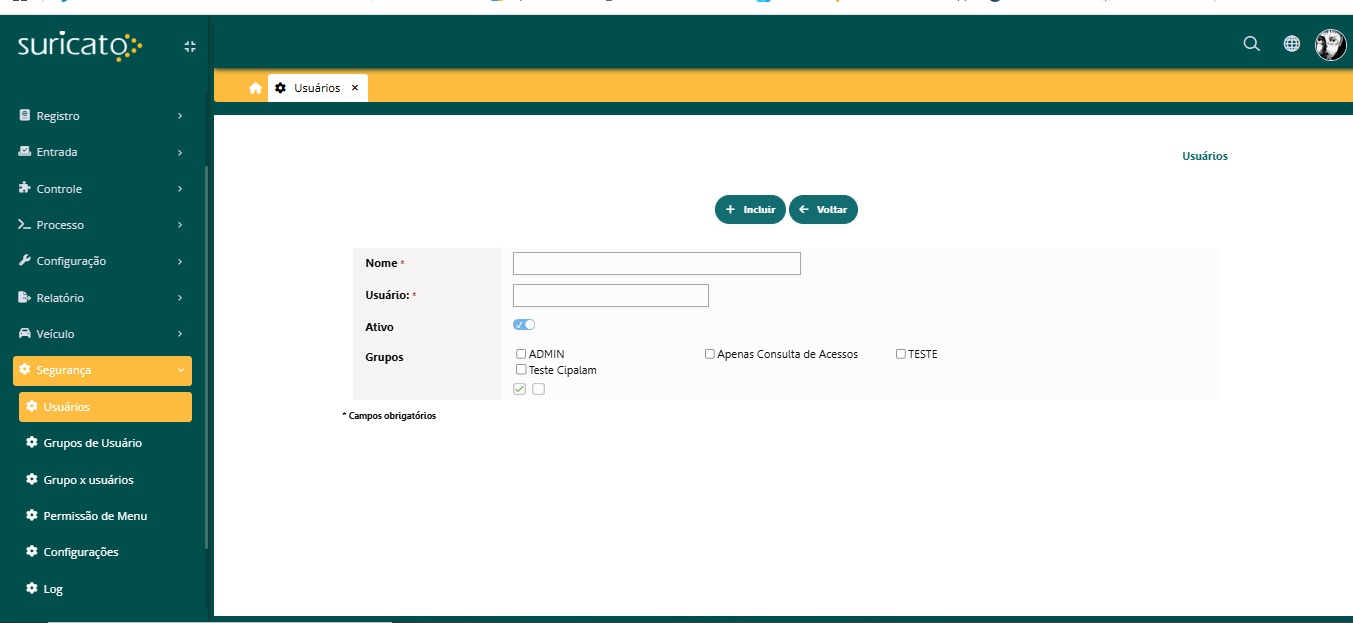Expand the Registro menu chevron
This screenshot has height=623, width=1353.
tap(180, 116)
